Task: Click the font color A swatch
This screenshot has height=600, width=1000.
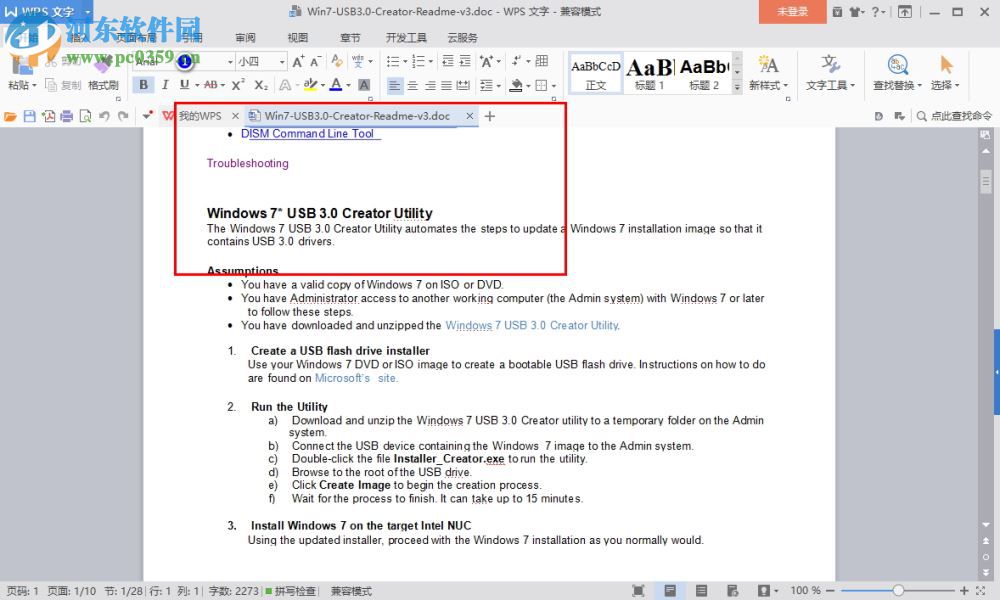Action: point(336,85)
